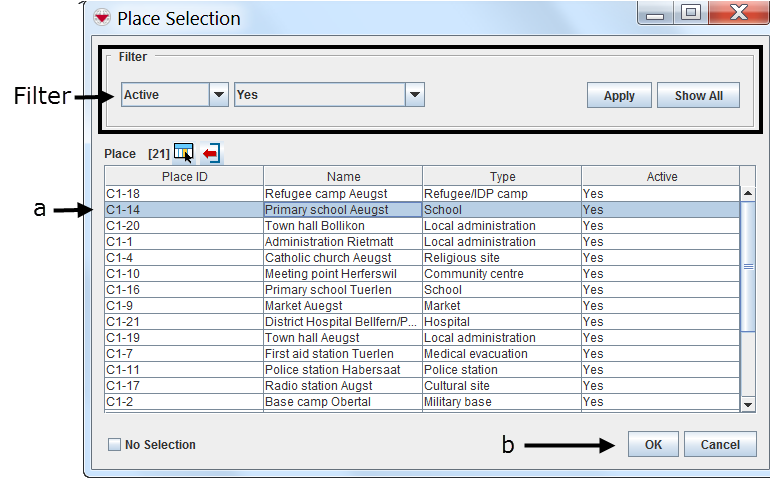Click the red arrow reset icon
Viewport: 770px width, 480px height.
pyautogui.click(x=211, y=152)
